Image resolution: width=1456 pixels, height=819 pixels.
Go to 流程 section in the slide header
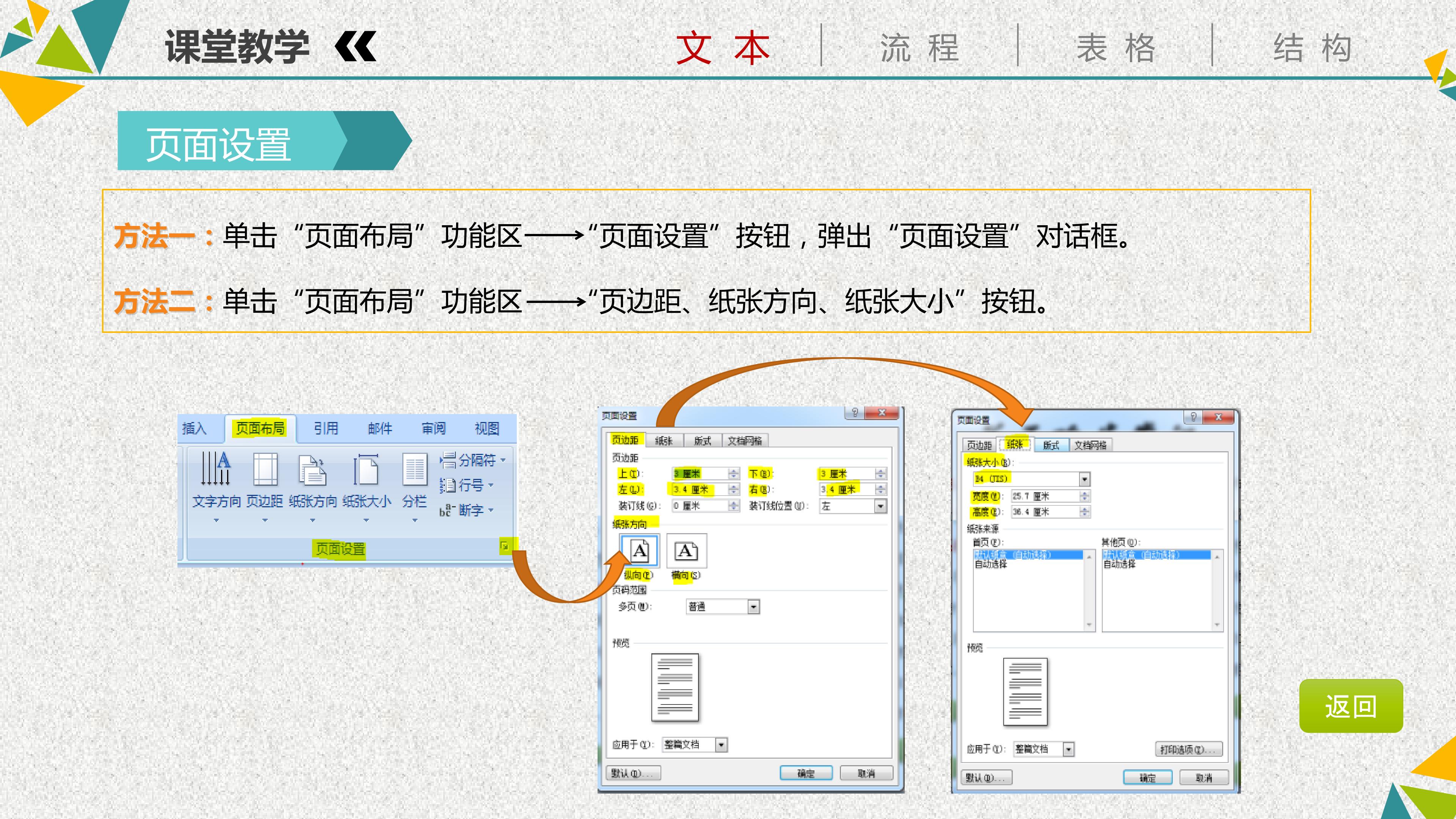[920, 47]
